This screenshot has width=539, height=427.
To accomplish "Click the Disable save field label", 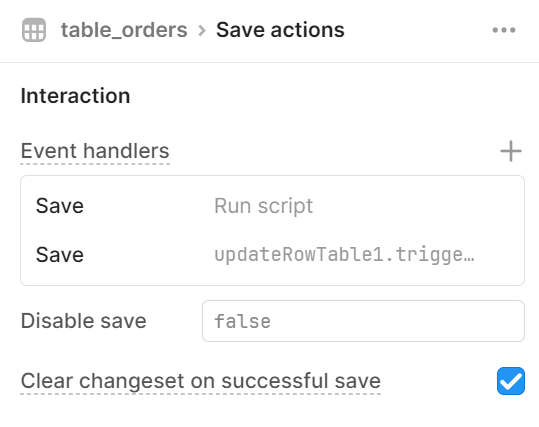I will coord(84,321).
